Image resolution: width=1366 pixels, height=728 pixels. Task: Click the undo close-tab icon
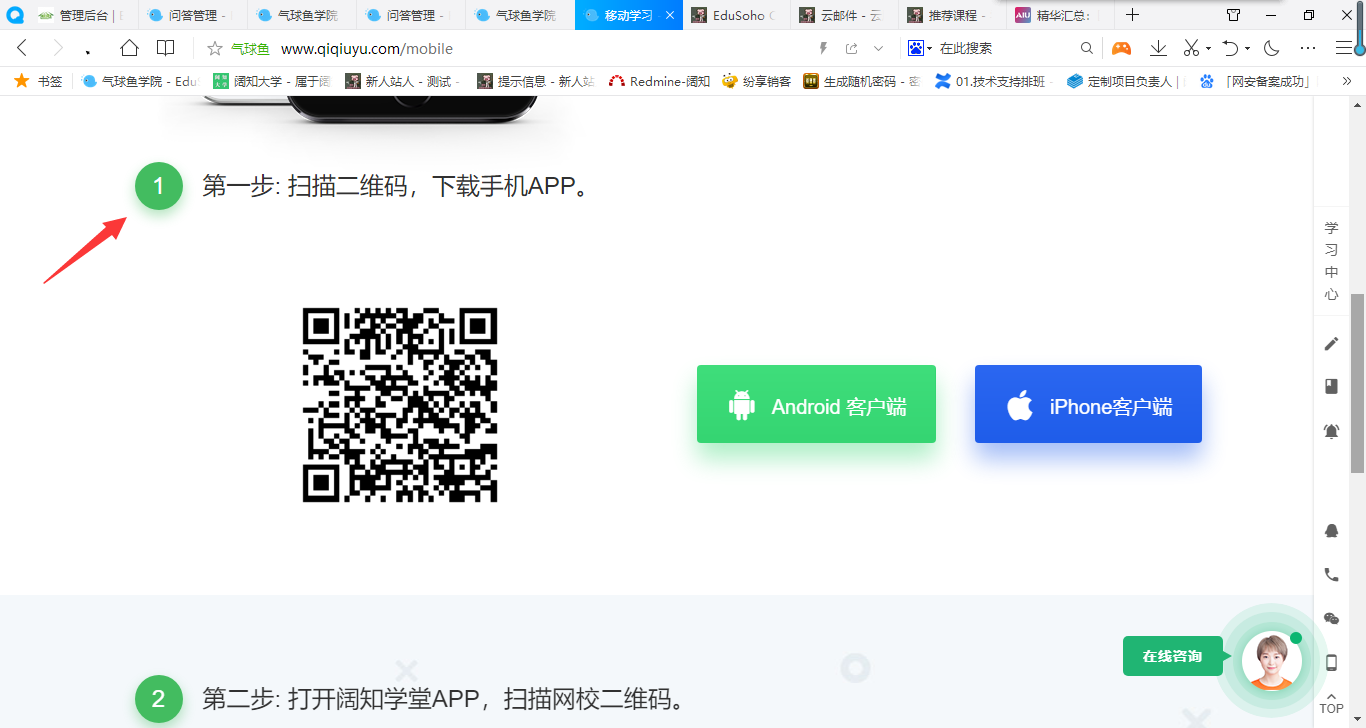click(x=1231, y=48)
